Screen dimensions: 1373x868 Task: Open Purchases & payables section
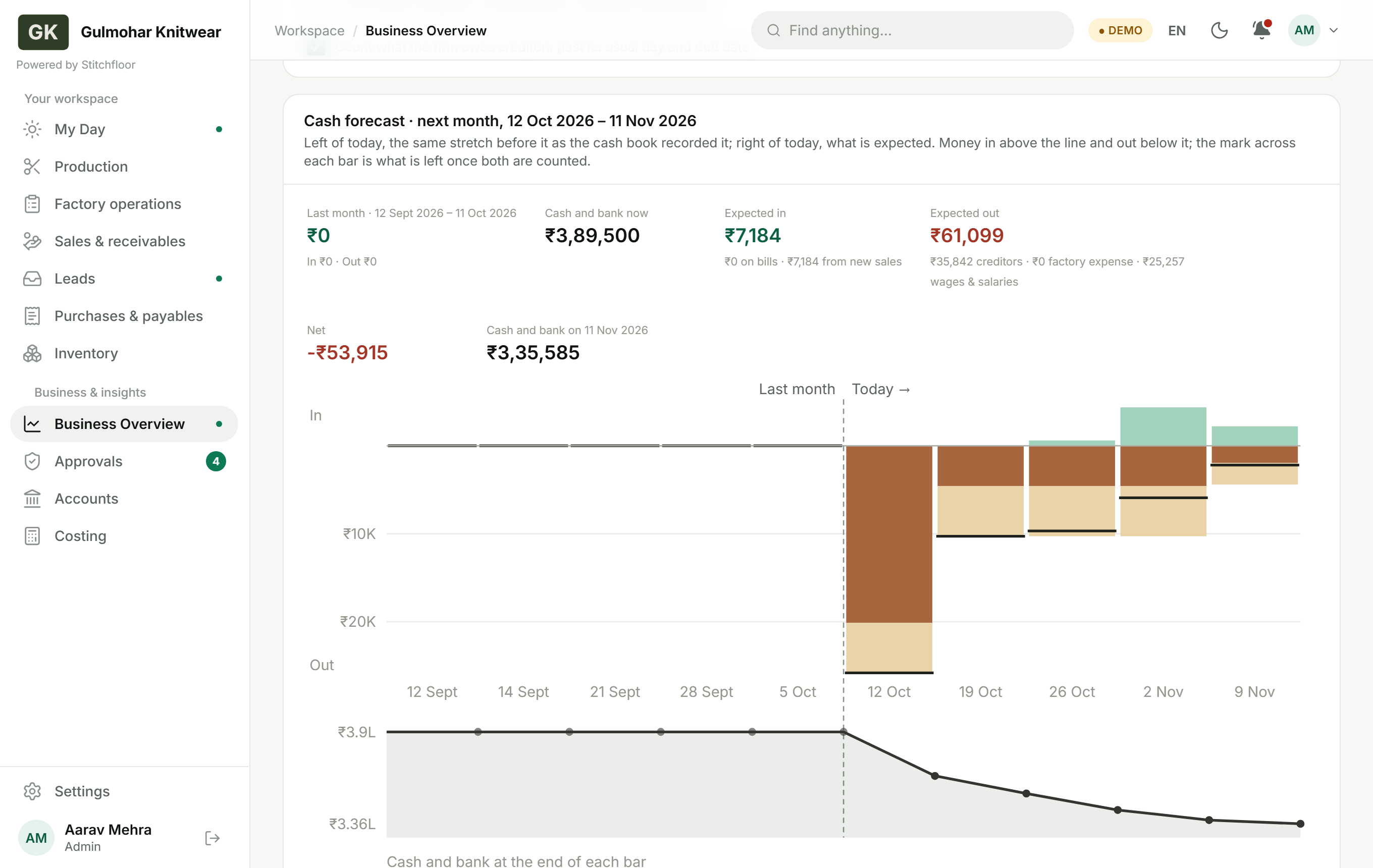point(124,316)
